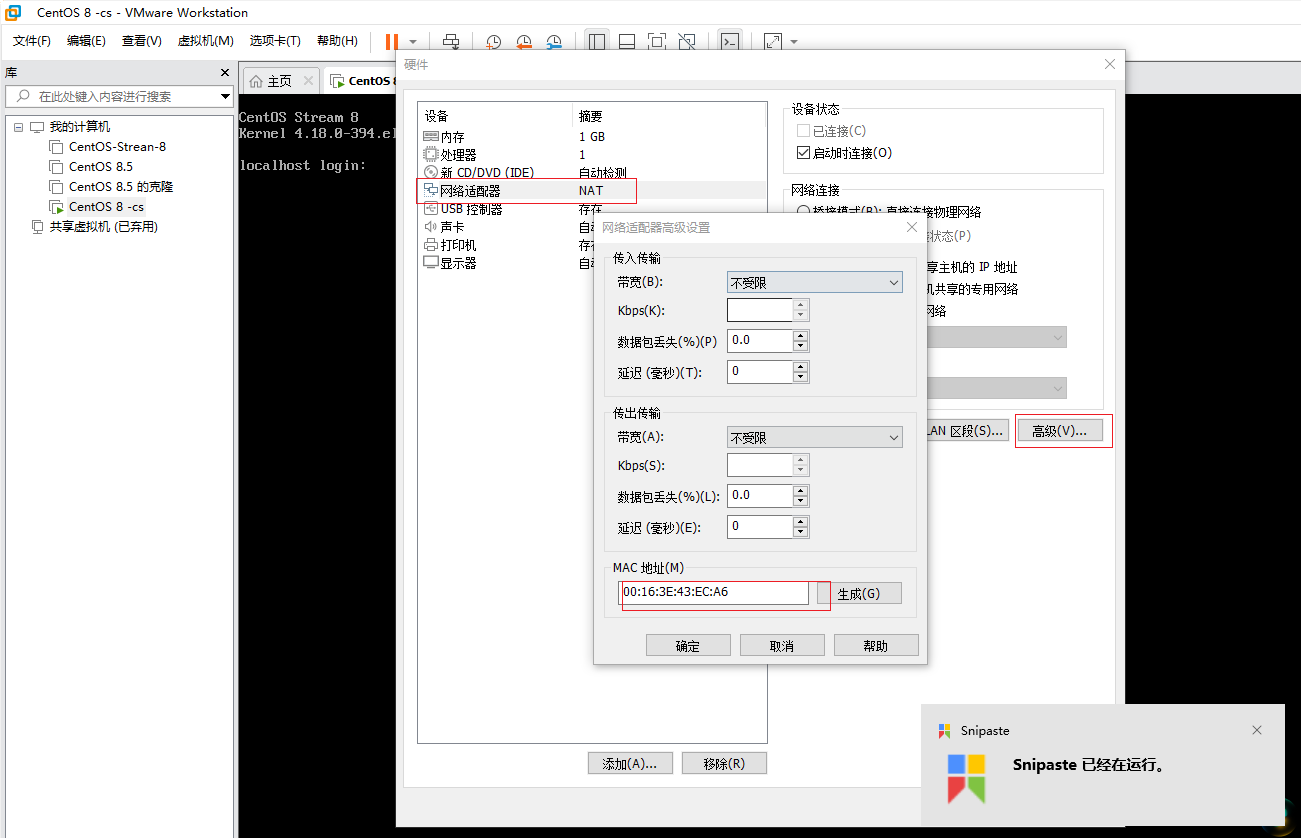Select CentOS 8.5 的克隆 VM
This screenshot has height=838, width=1301.
(121, 187)
